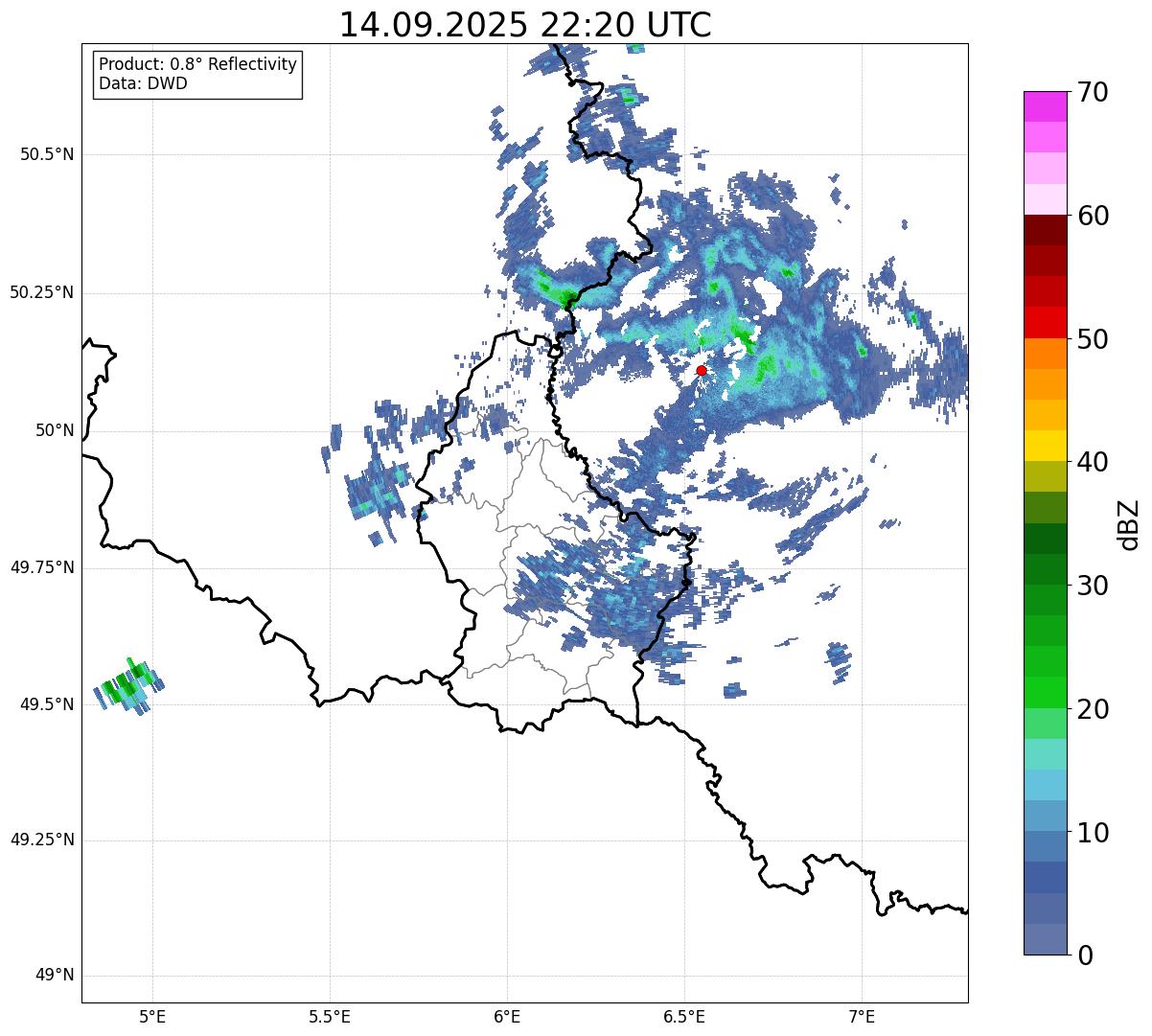This screenshot has height=1036, width=1152.
Task: Click the 'Data: DWD' label
Action: click(143, 83)
